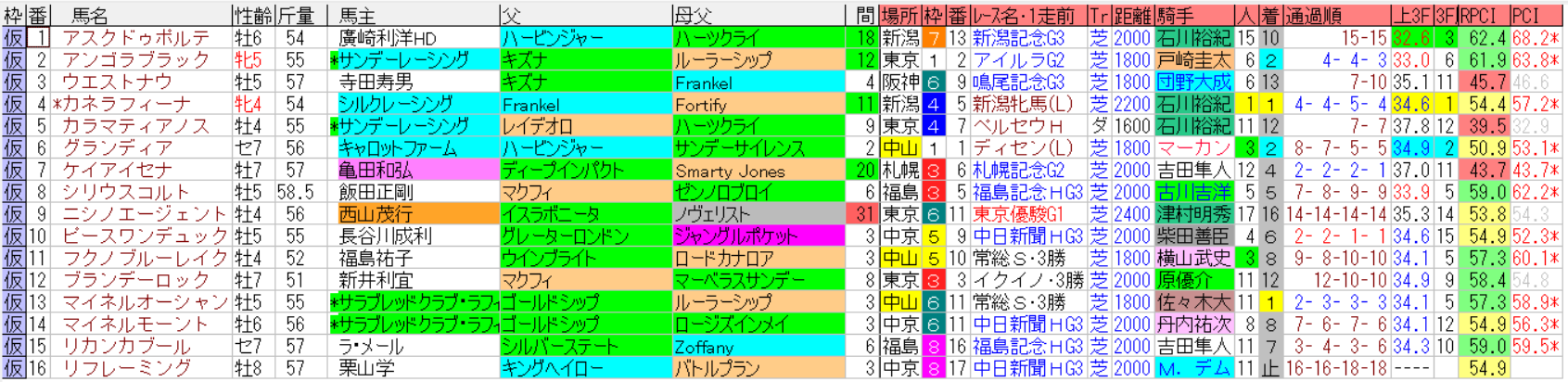Viewport: 1568px width, 382px height.
Task: Click jockey 団野大成
Action: point(1193,83)
